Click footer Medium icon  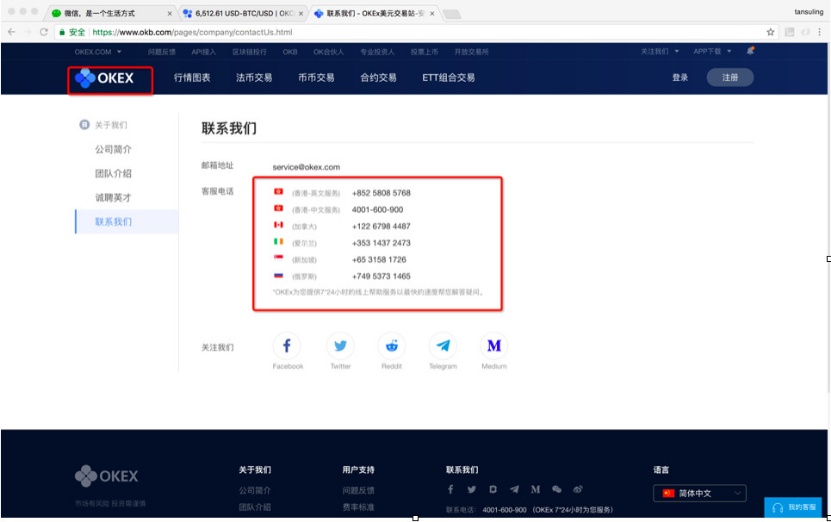pos(535,489)
